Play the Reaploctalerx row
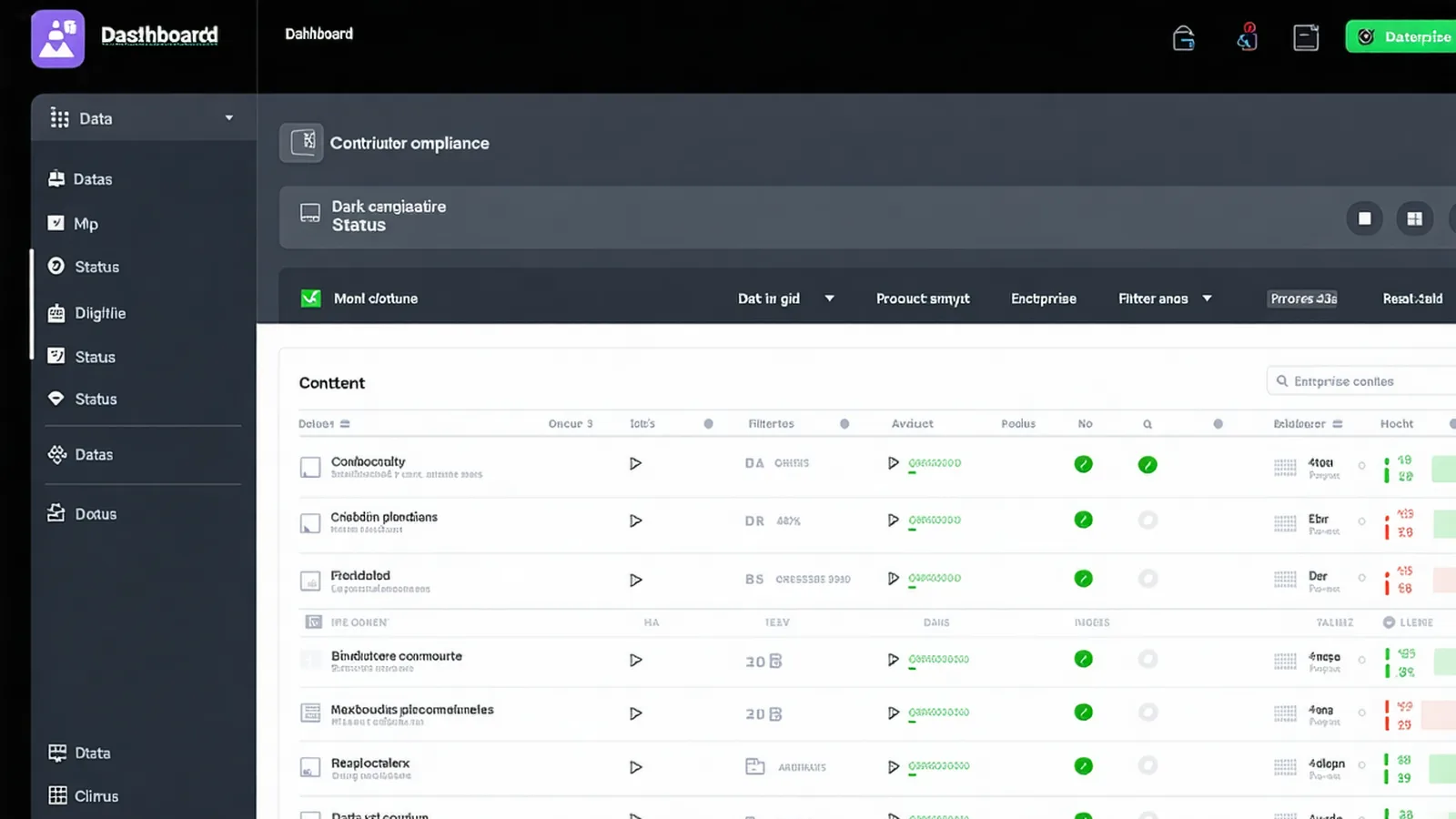 [635, 767]
